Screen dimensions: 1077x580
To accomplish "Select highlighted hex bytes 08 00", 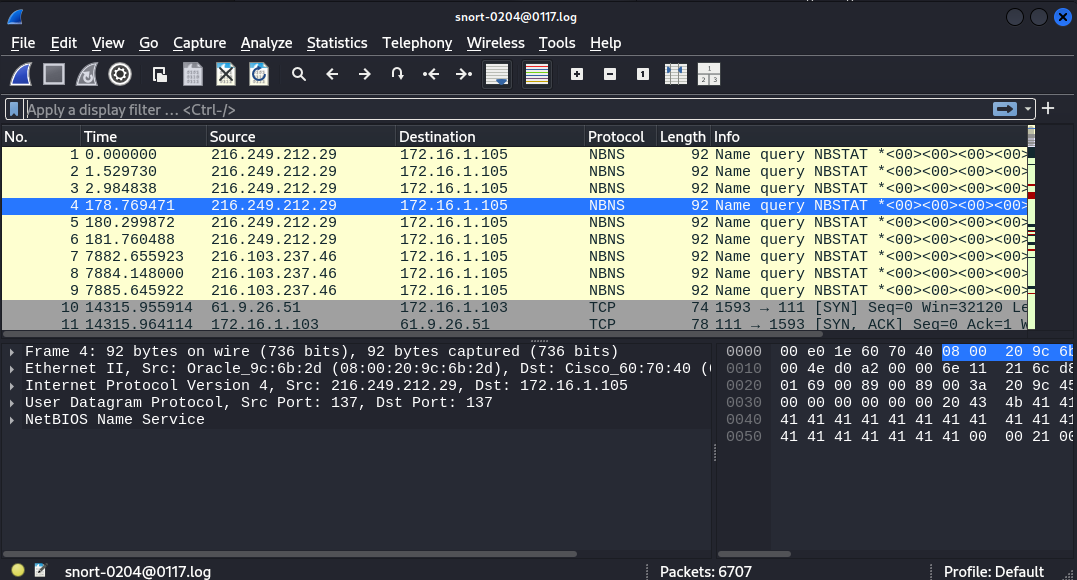I will point(964,352).
